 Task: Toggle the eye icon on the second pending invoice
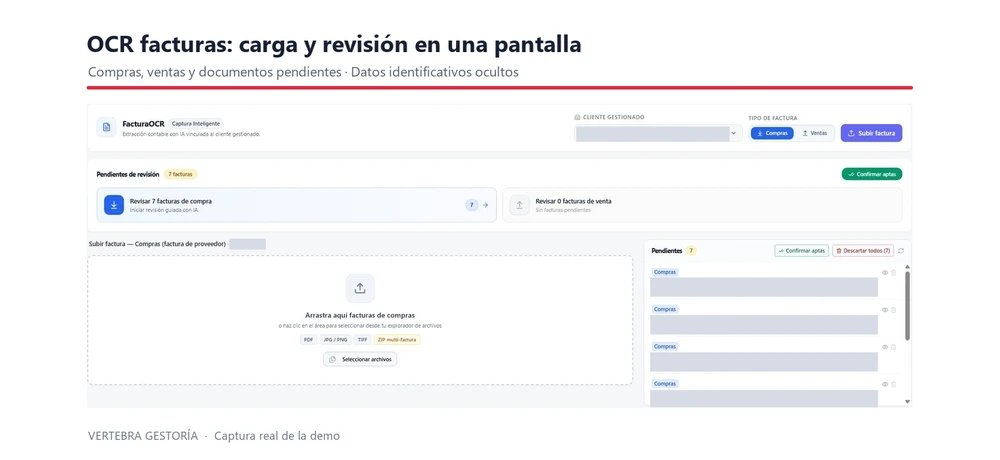pyautogui.click(x=885, y=310)
